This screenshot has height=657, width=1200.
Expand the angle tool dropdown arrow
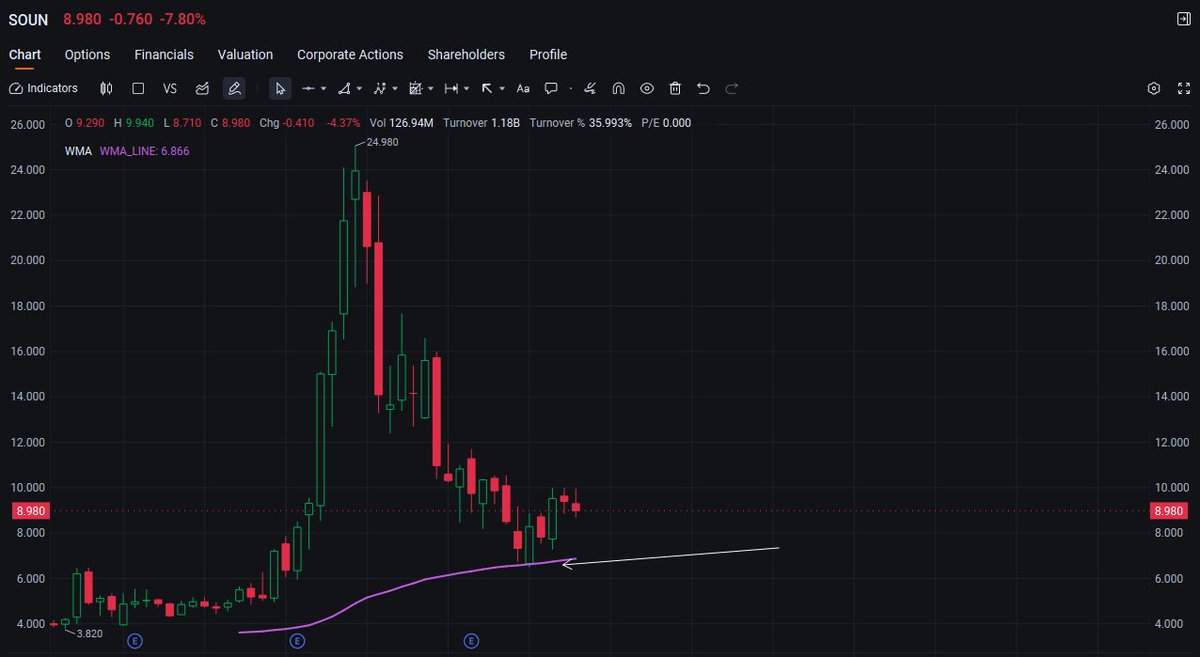click(359, 89)
